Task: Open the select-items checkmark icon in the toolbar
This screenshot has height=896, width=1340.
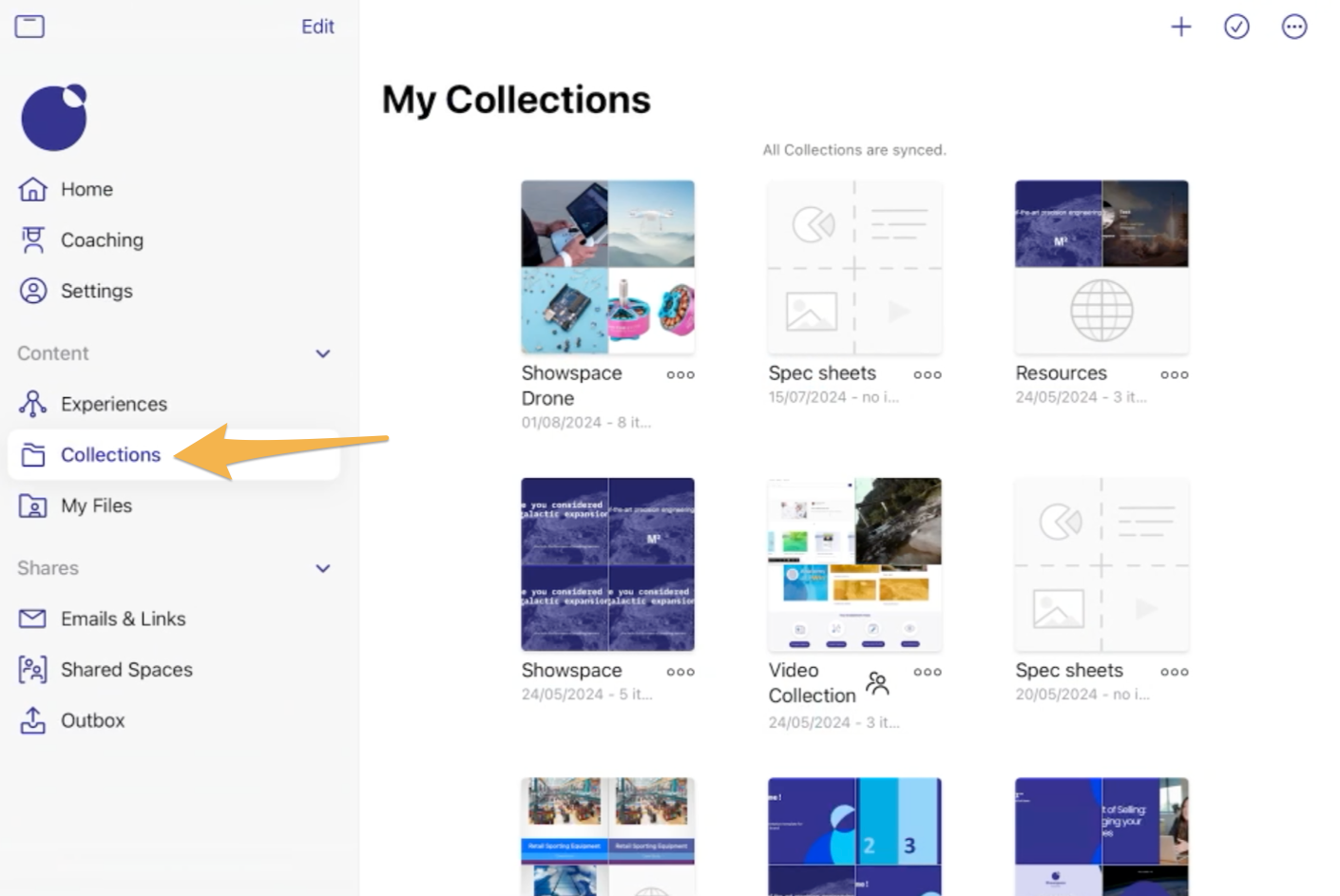Action: pos(1236,26)
